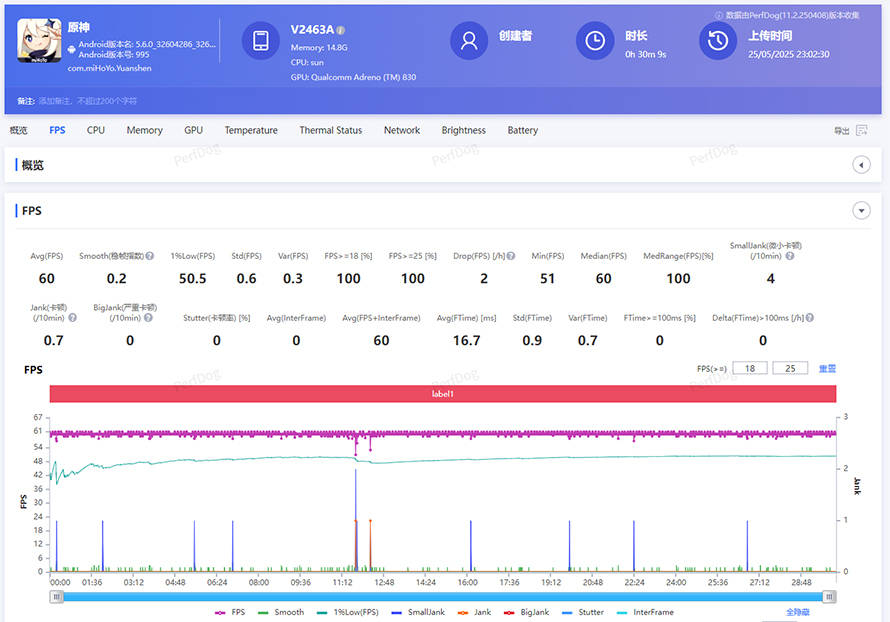Collapse the FPS section with chevron button
Image resolution: width=890 pixels, height=622 pixels.
point(860,211)
